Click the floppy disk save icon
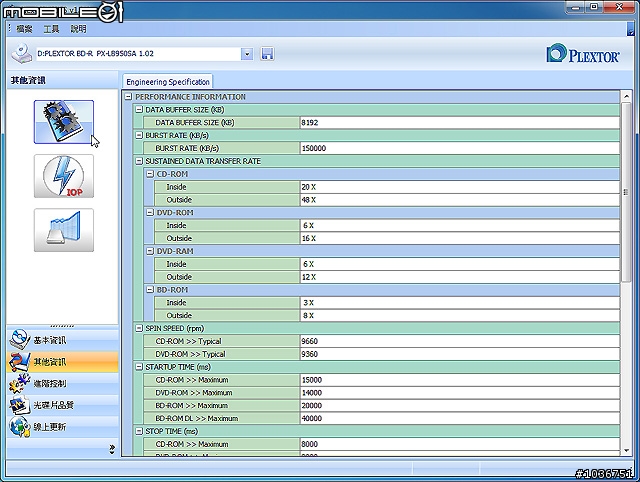Screen dimensions: 640x482 [x=267, y=53]
